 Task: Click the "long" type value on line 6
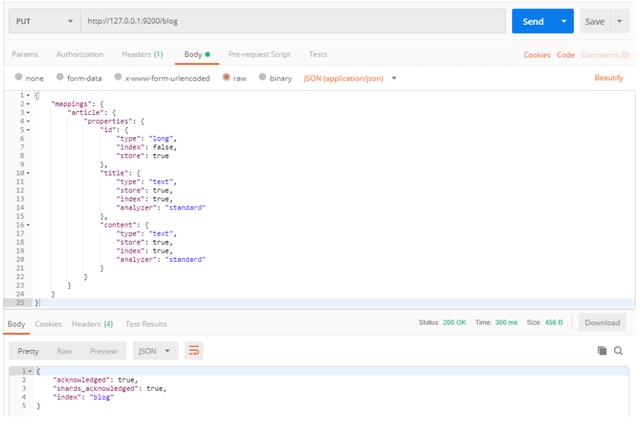[161, 139]
